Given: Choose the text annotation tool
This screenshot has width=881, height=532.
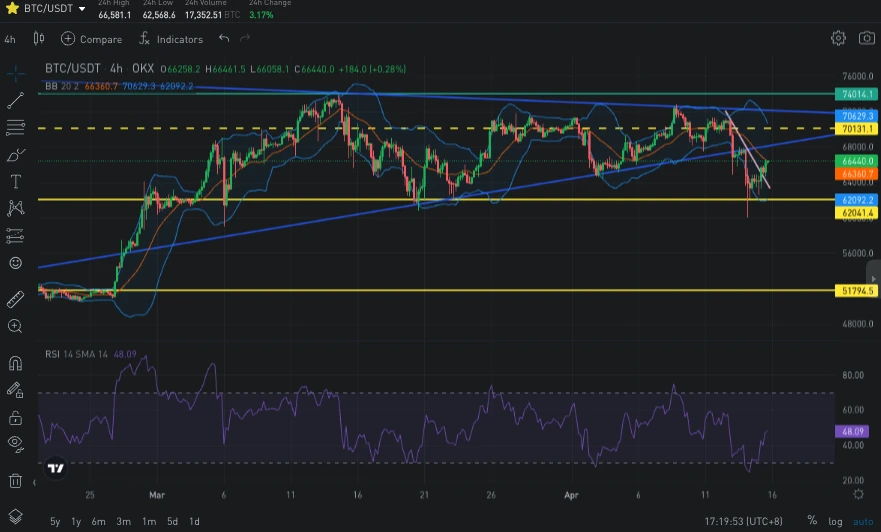Looking at the screenshot, I should point(15,181).
